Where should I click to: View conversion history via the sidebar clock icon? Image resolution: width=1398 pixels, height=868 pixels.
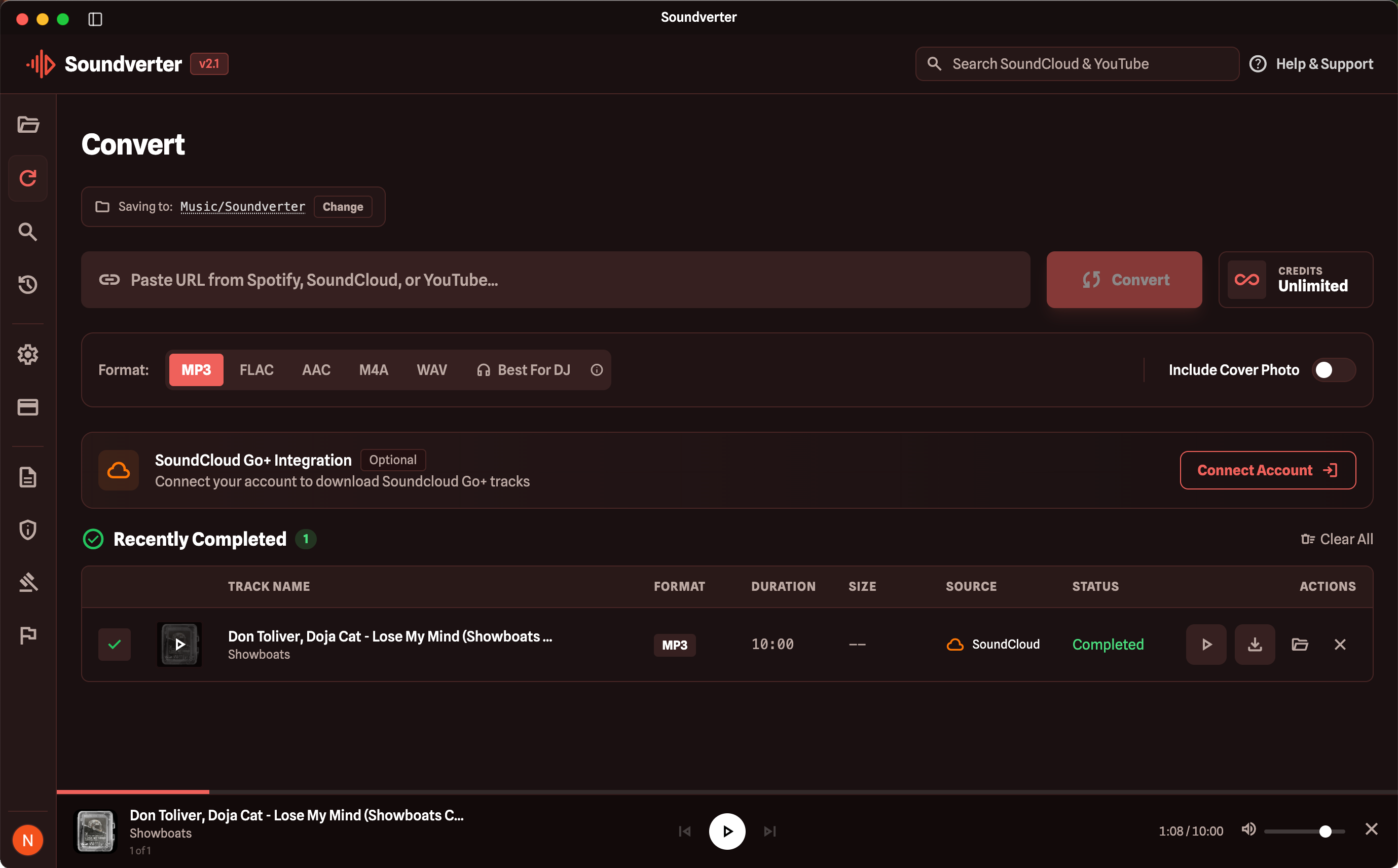click(x=27, y=284)
